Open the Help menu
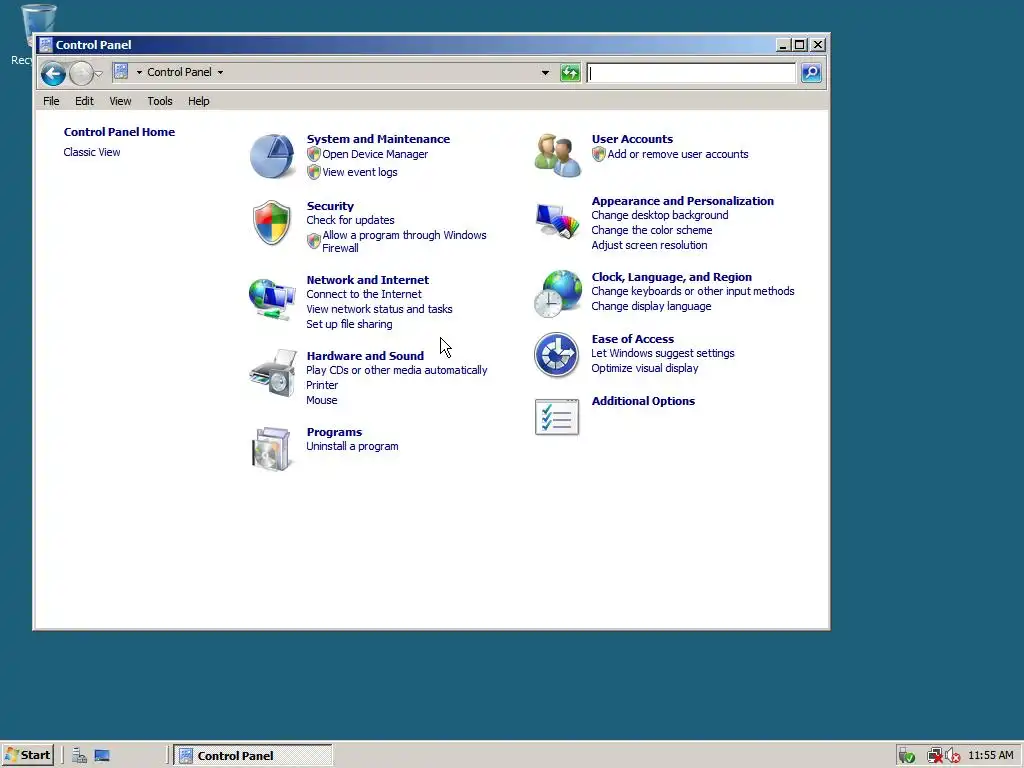 pyautogui.click(x=199, y=101)
